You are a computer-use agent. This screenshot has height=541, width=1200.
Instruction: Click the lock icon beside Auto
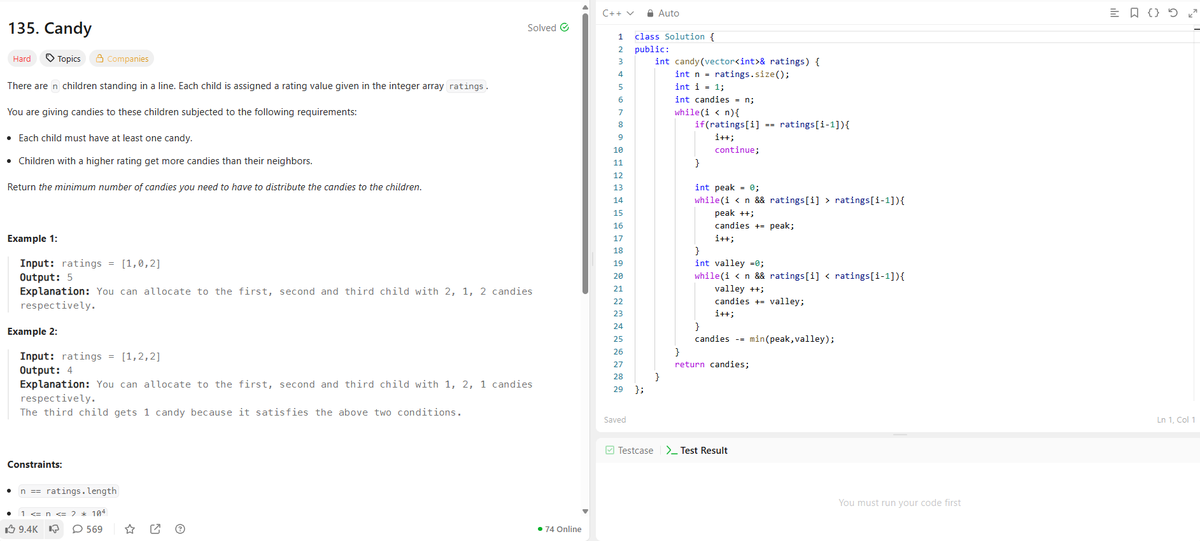(651, 13)
